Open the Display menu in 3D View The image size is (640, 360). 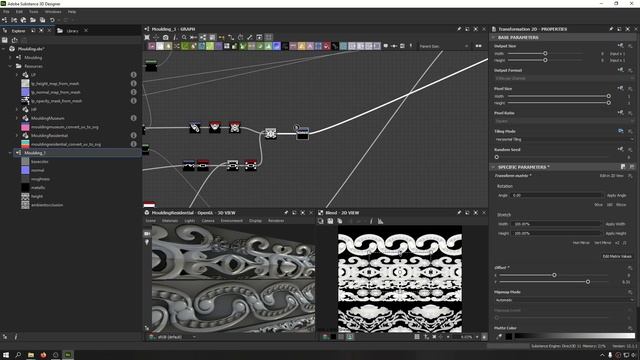(x=256, y=221)
